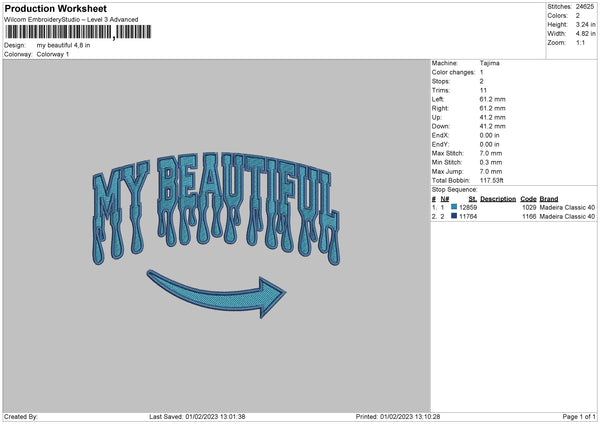Click the 'Created By:' footer label
Screen dimensions: 600x424
pos(21,417)
